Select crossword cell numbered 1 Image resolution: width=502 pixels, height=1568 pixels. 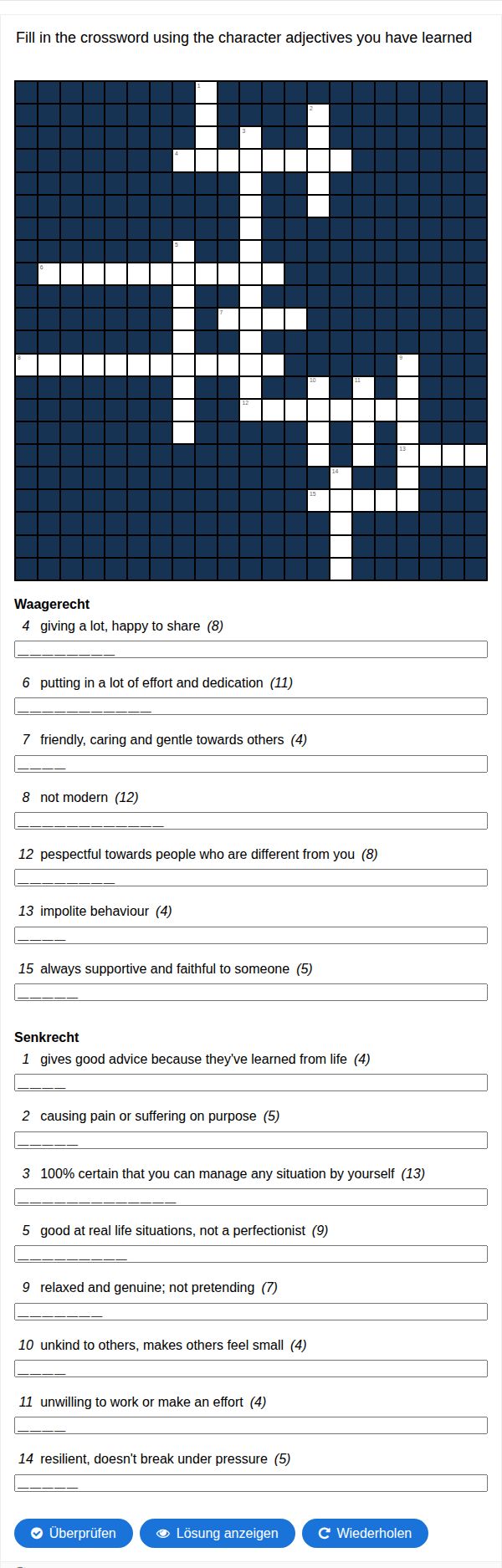(x=206, y=92)
